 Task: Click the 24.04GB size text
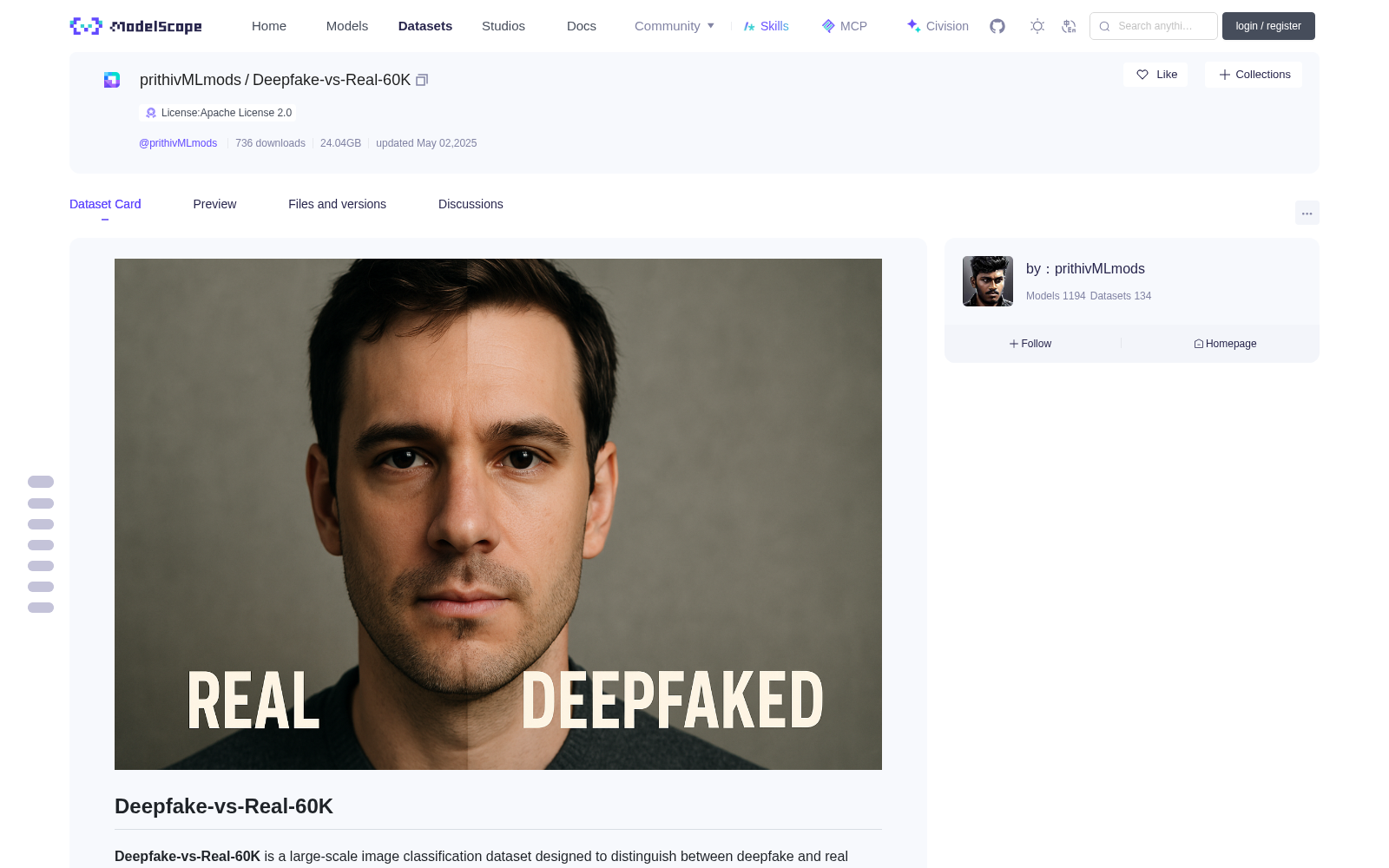[x=340, y=143]
